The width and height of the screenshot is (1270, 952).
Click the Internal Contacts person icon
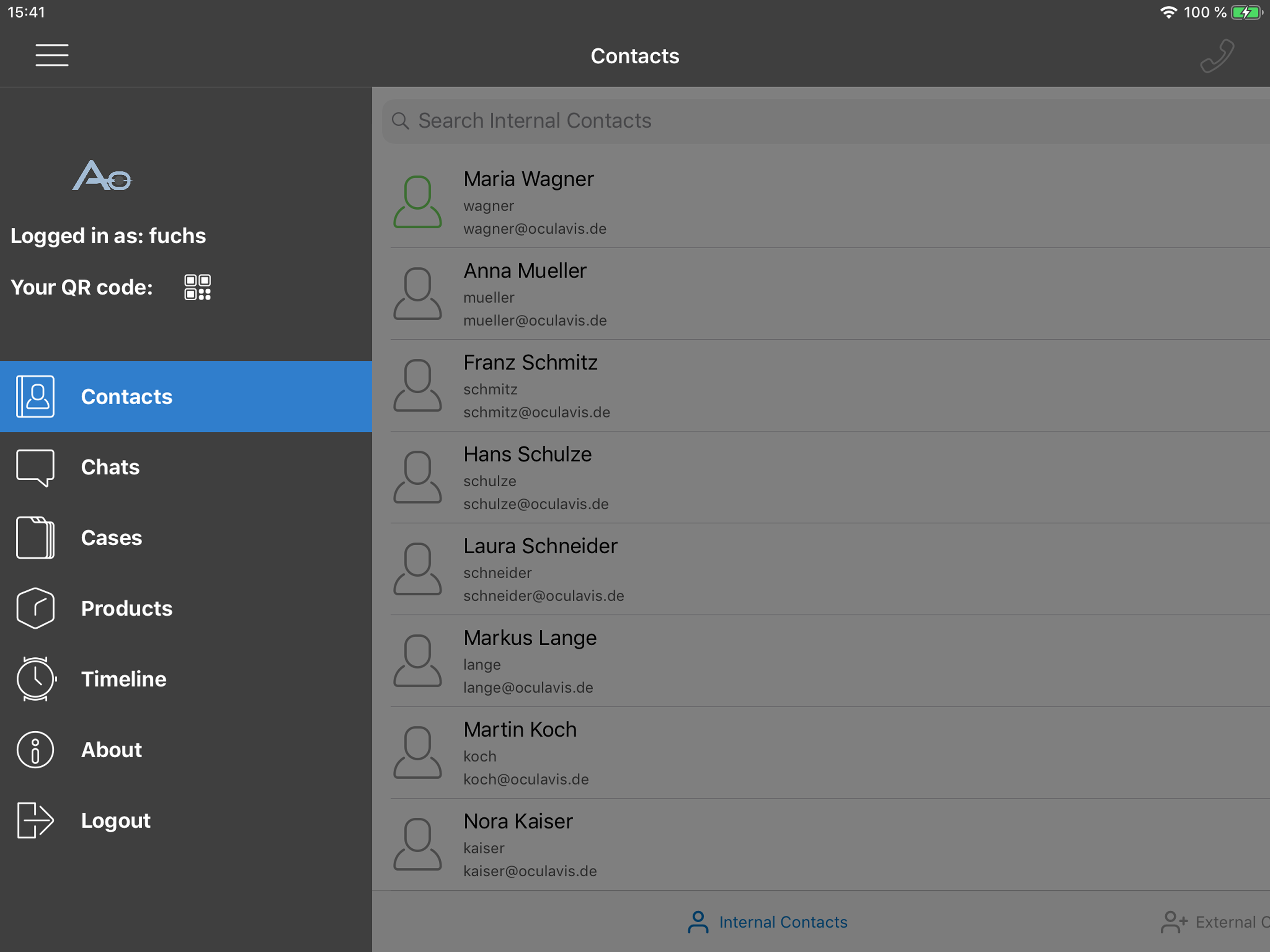tap(698, 922)
